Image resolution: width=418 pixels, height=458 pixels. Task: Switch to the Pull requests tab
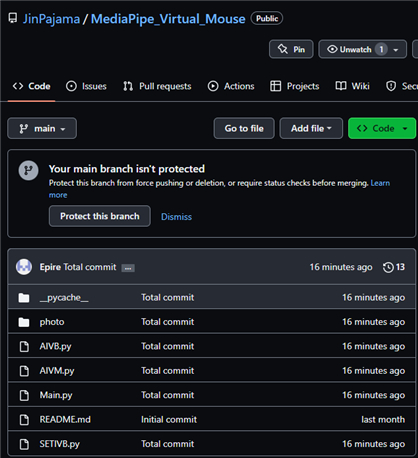[157, 86]
